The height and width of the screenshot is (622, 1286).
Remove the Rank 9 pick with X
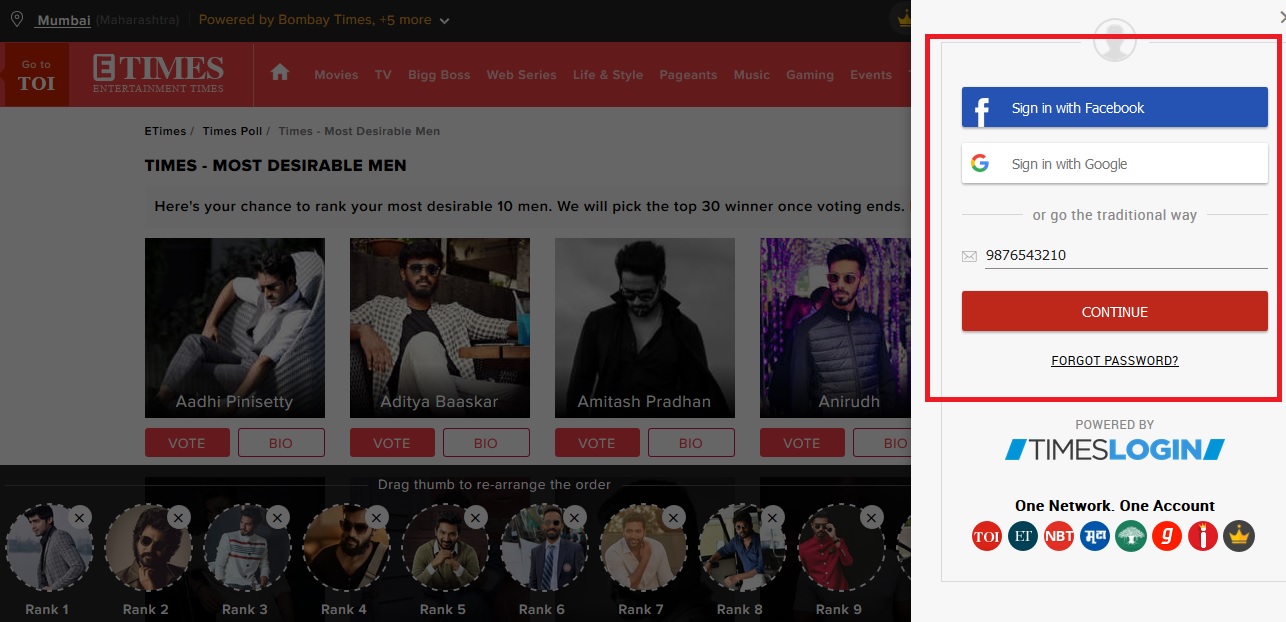872,517
